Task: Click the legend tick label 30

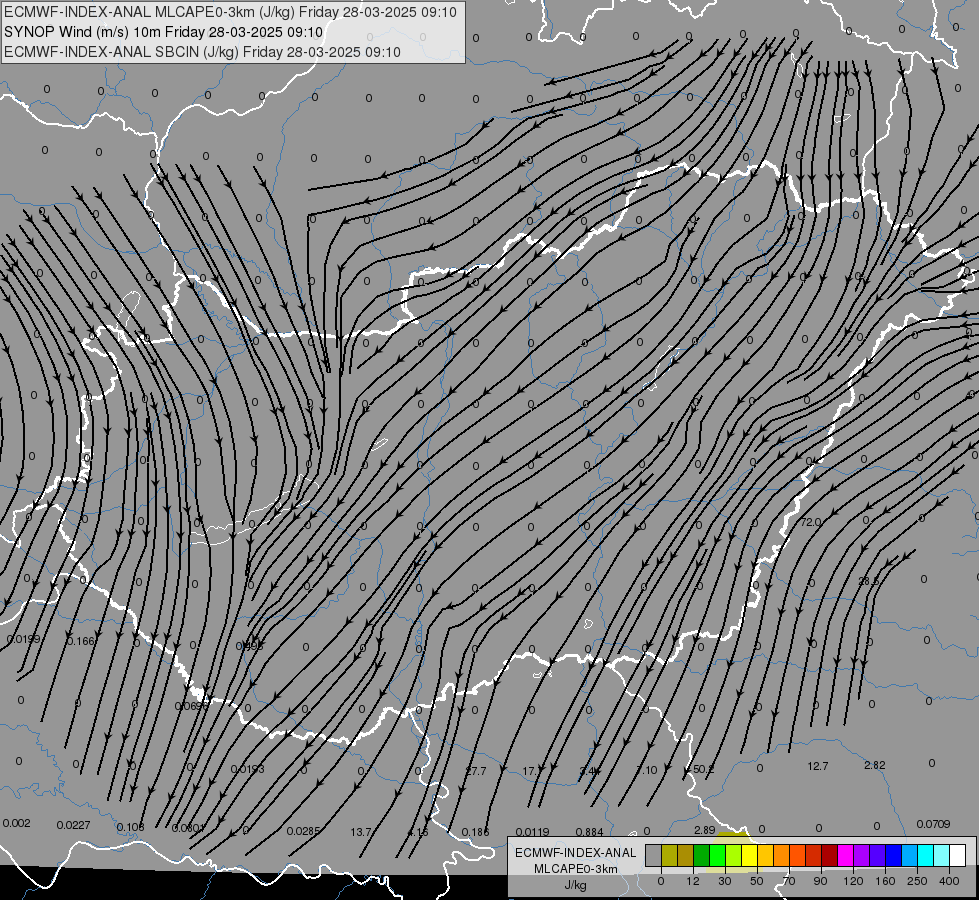Action: click(x=724, y=881)
